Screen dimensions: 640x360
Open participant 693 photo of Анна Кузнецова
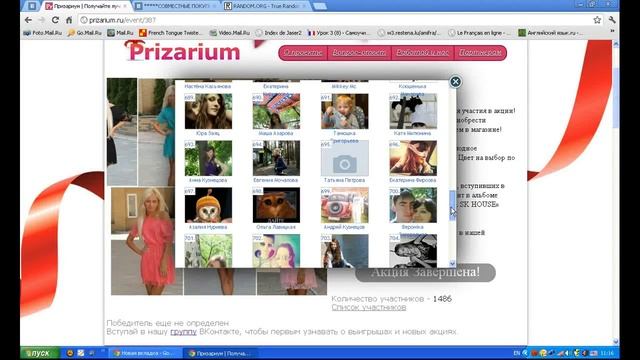pyautogui.click(x=208, y=158)
